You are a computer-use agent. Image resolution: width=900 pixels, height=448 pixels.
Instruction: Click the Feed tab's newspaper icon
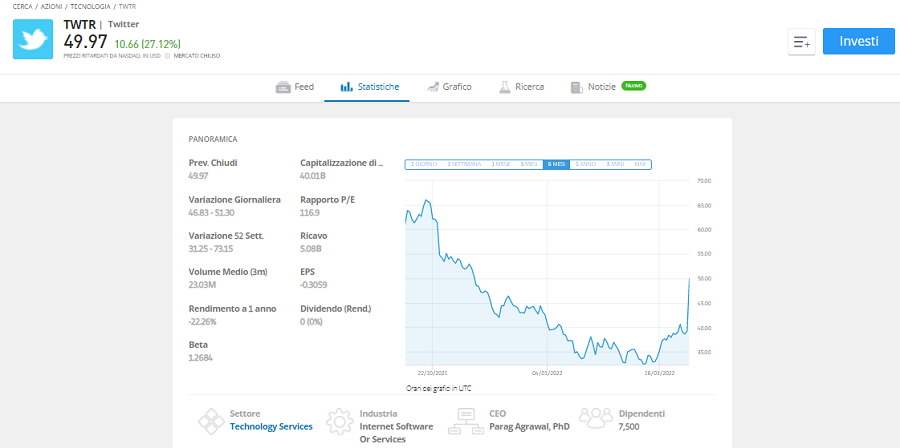click(x=283, y=88)
